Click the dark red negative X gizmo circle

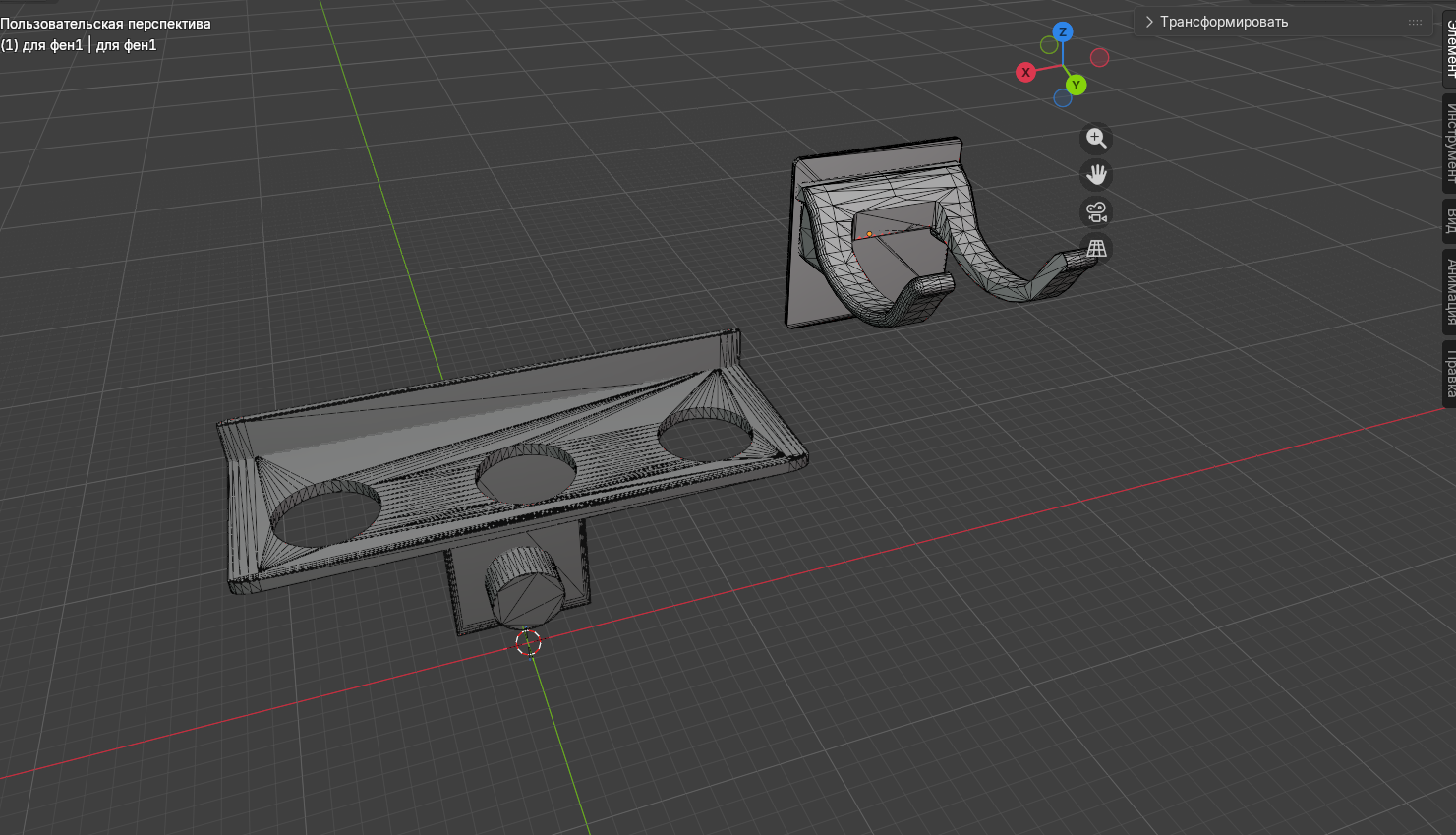1099,58
